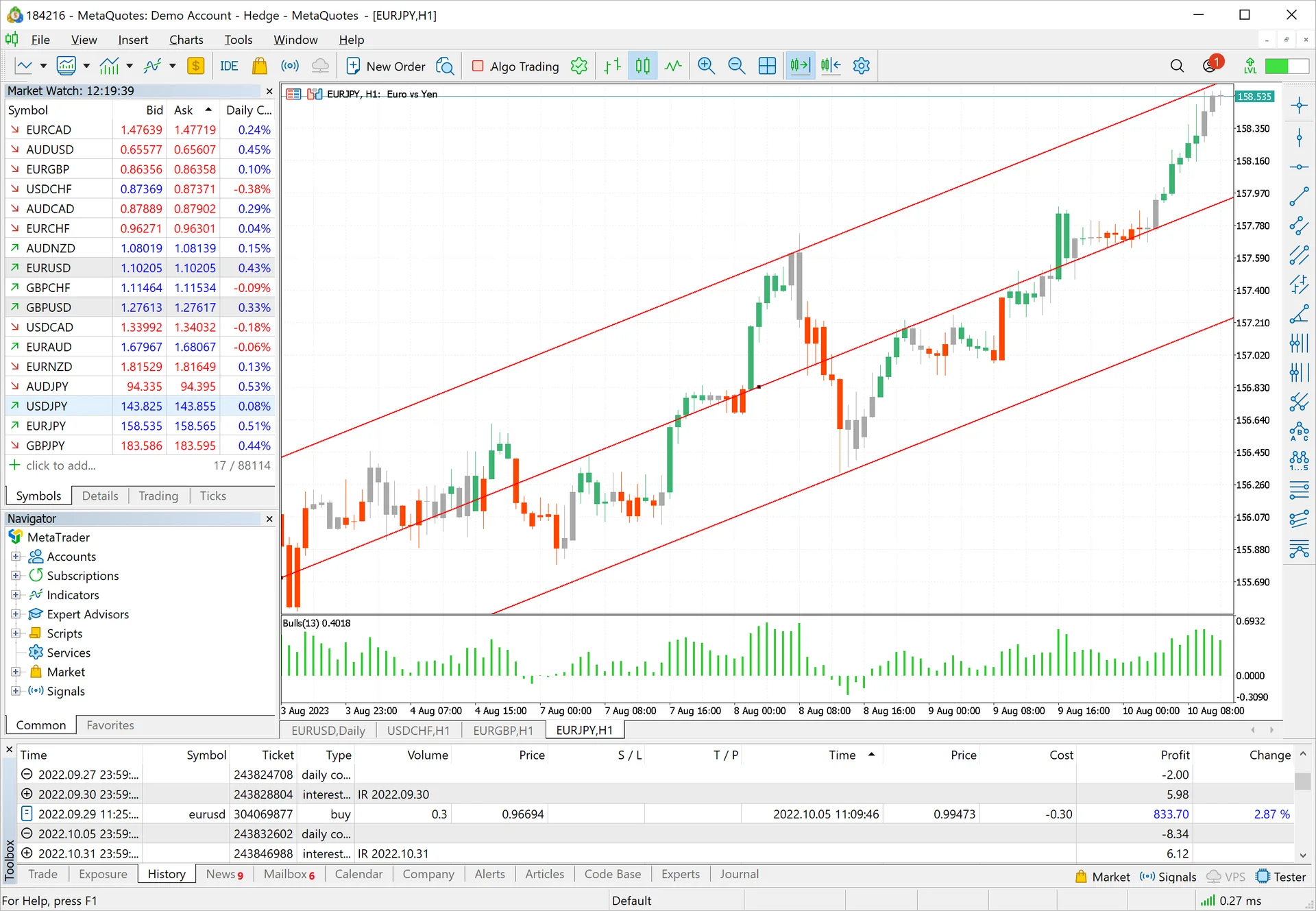The height and width of the screenshot is (911, 1316).
Task: Click the Tile Windows grid icon
Action: (x=767, y=66)
